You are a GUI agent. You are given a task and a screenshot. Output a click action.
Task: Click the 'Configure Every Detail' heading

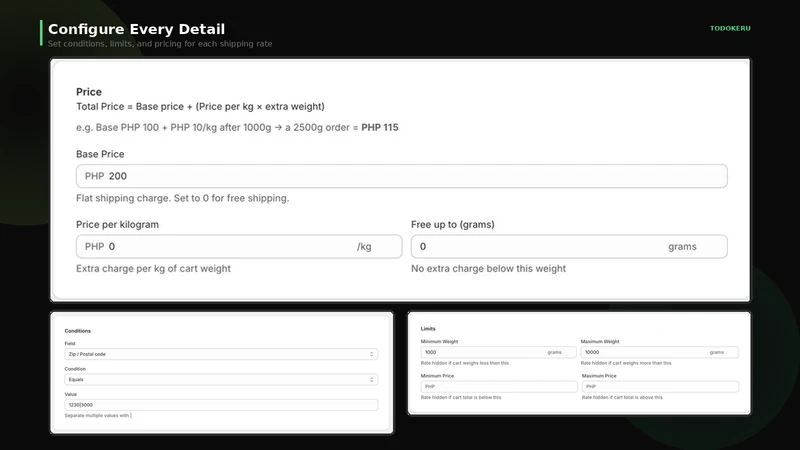[x=136, y=29]
